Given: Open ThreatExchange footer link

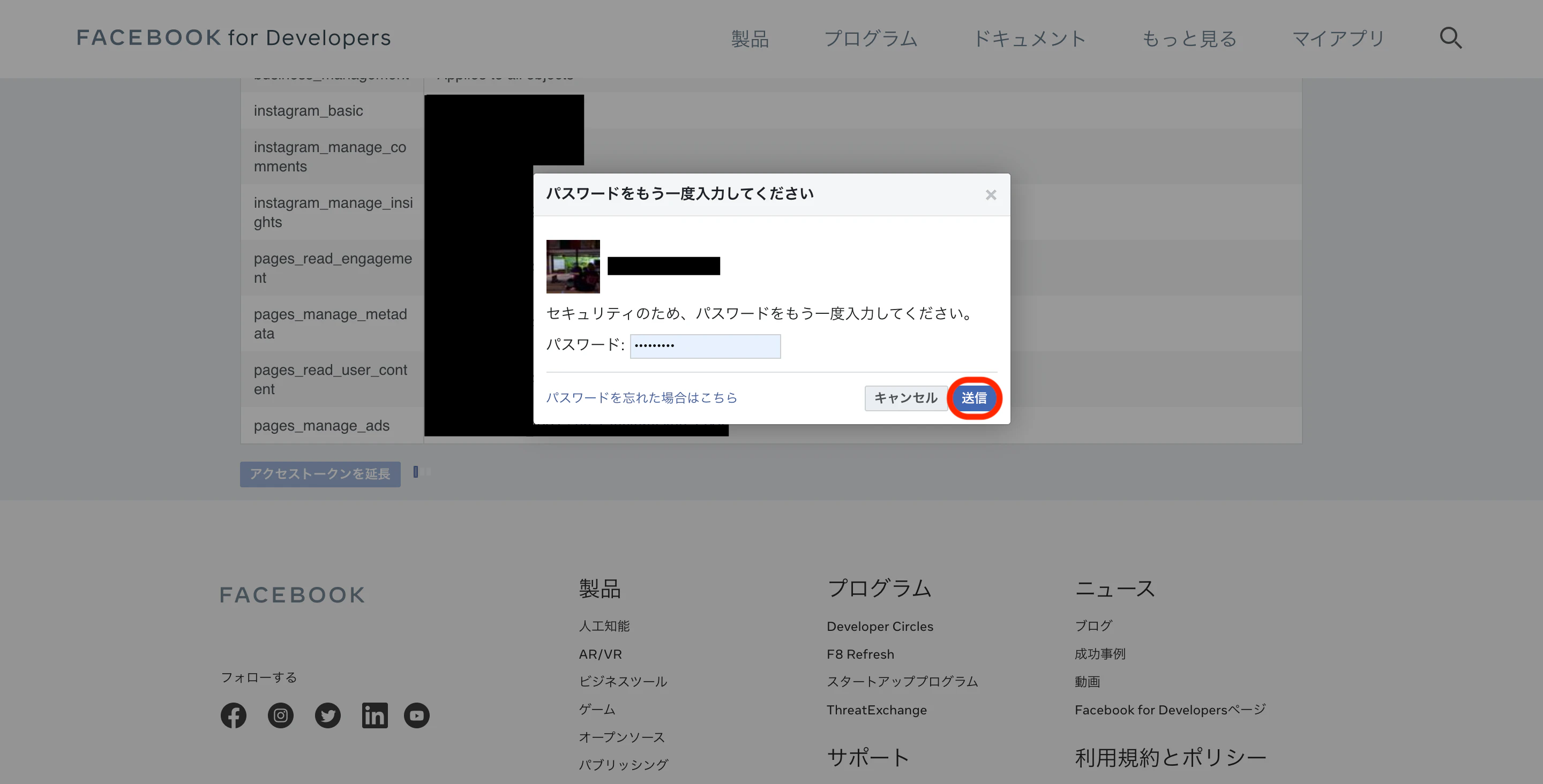Looking at the screenshot, I should coord(877,710).
